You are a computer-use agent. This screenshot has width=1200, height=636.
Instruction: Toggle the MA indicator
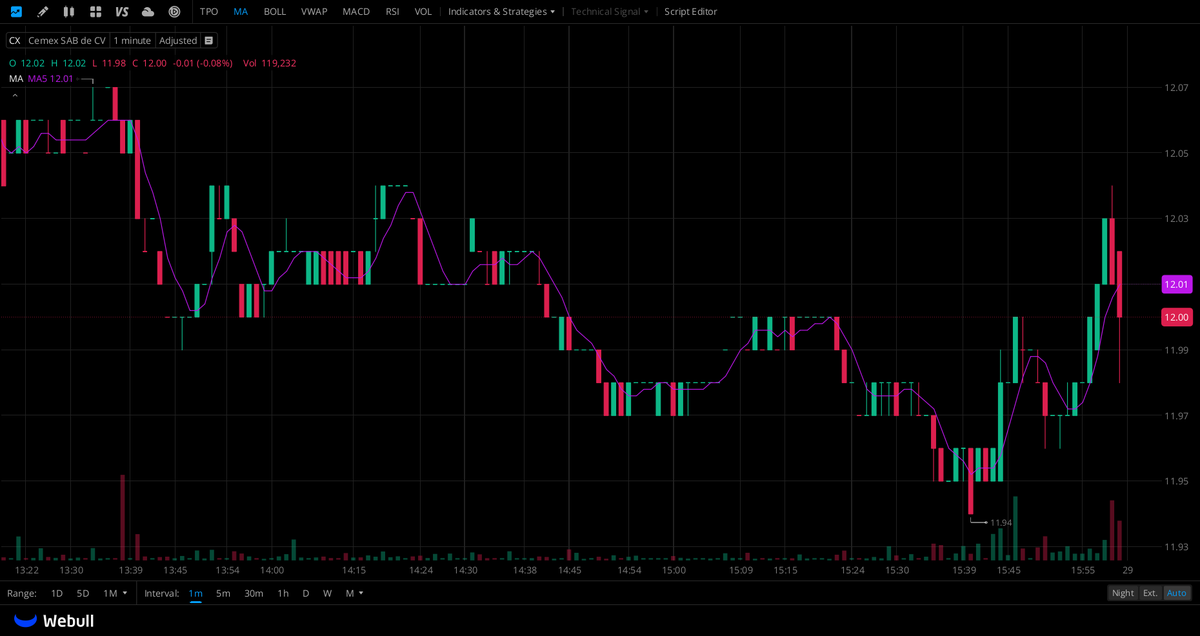(x=241, y=12)
